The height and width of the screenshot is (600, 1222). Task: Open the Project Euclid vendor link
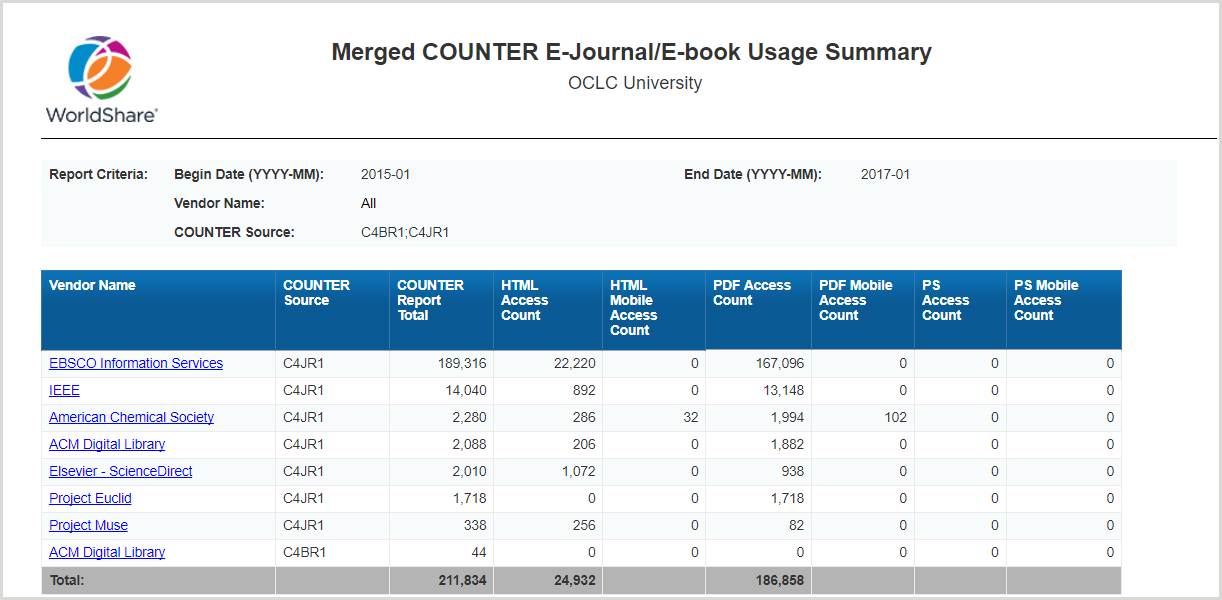(90, 498)
